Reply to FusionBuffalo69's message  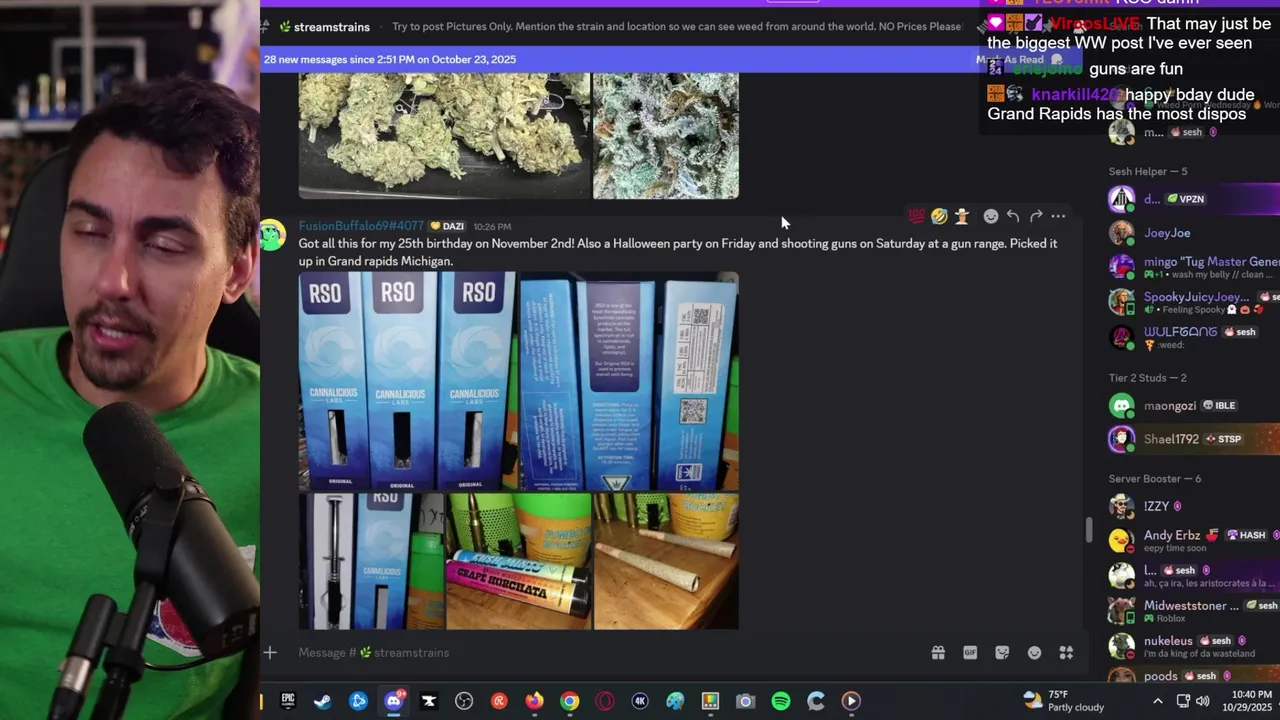tap(1013, 216)
